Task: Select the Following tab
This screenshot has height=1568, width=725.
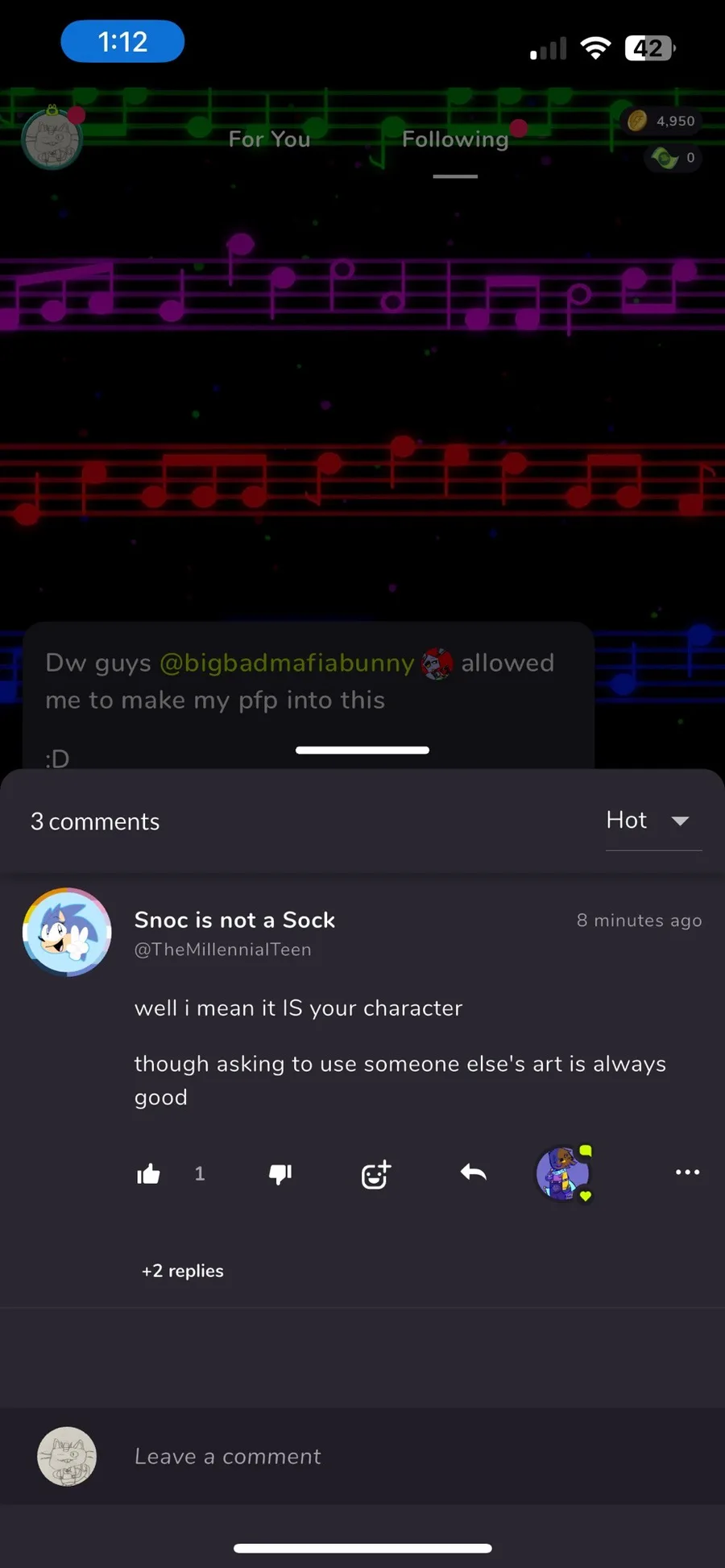Action: pyautogui.click(x=455, y=139)
